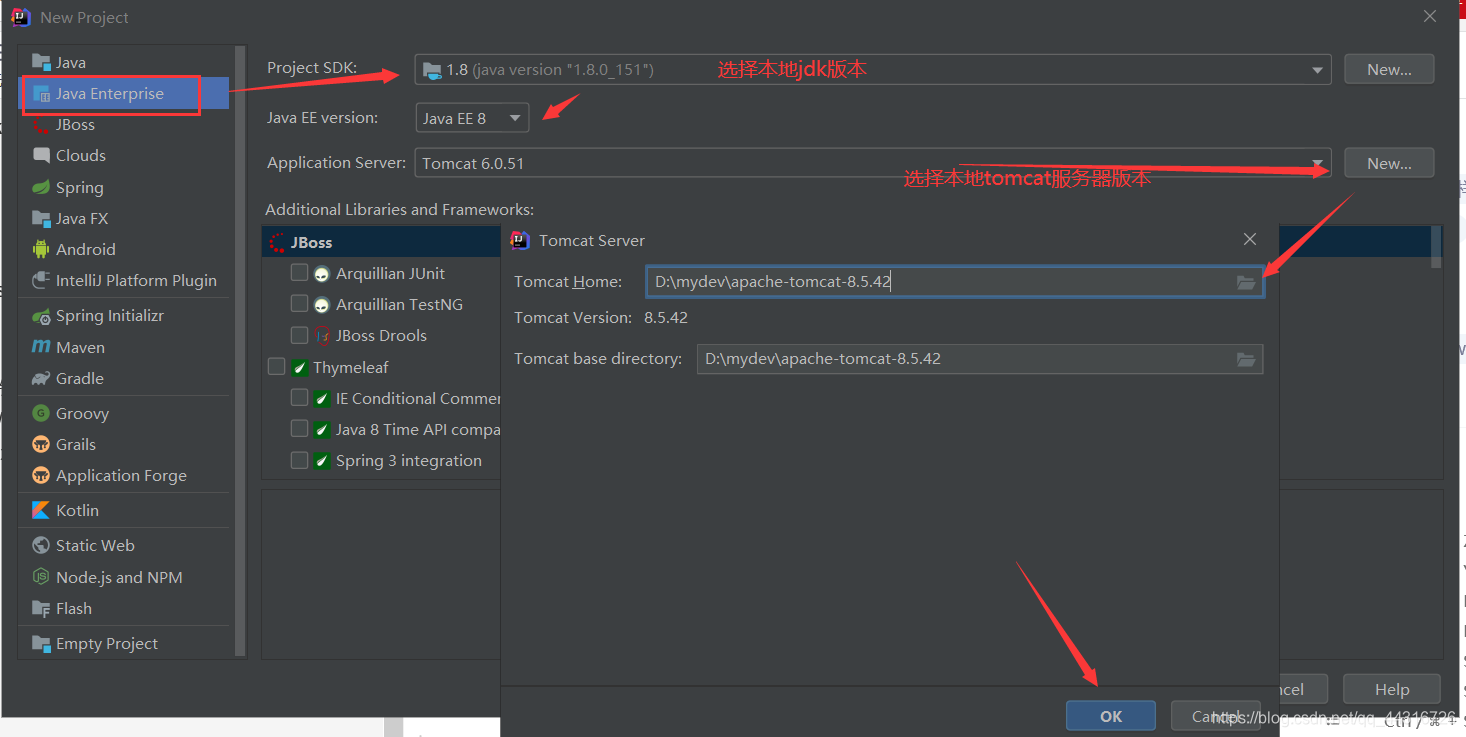Enable the Arquillian JUnit checkbox
Screen dimensions: 1466x737
click(x=299, y=272)
